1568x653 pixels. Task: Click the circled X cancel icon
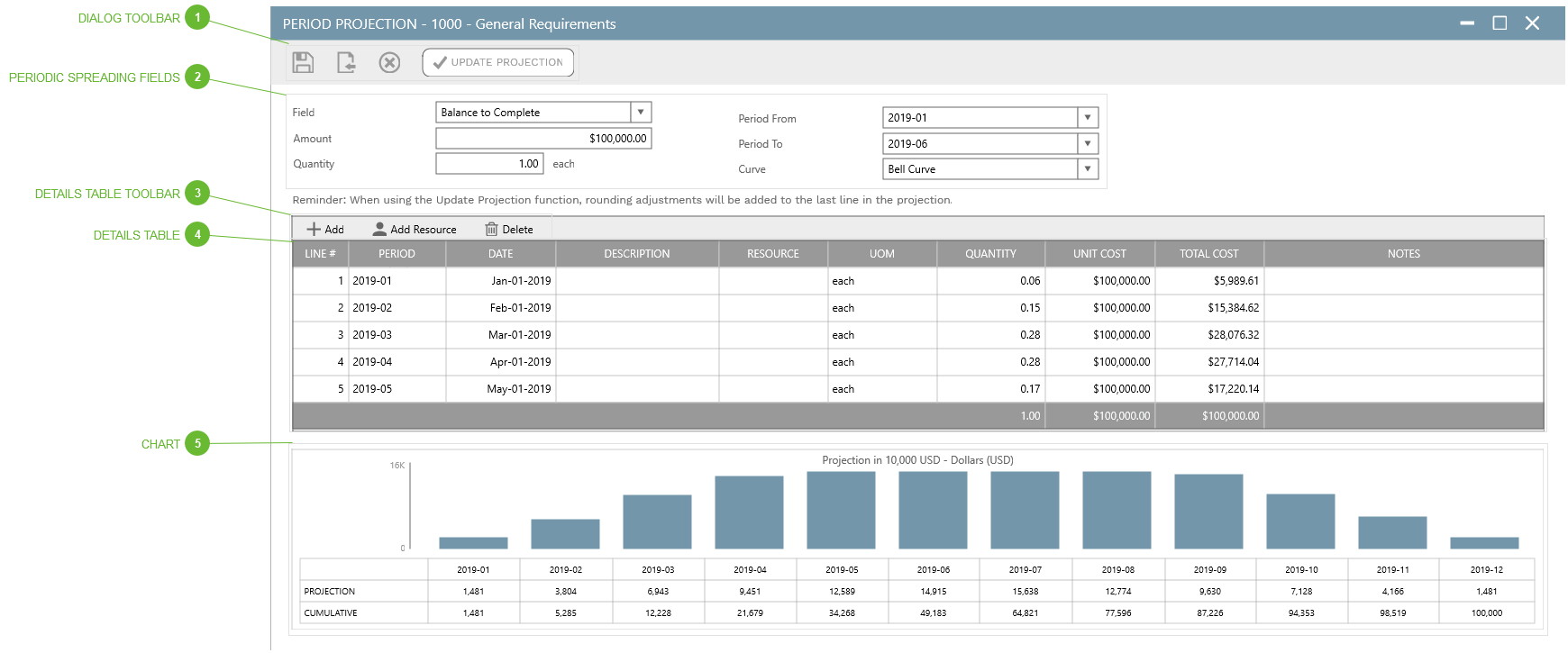click(x=389, y=62)
